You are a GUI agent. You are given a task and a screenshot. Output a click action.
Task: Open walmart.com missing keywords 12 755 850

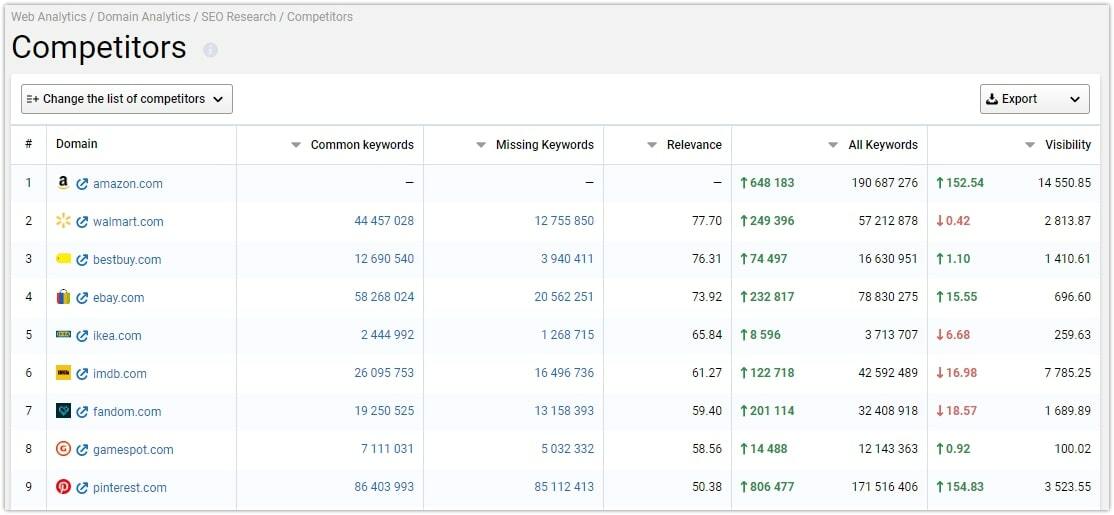tap(564, 221)
